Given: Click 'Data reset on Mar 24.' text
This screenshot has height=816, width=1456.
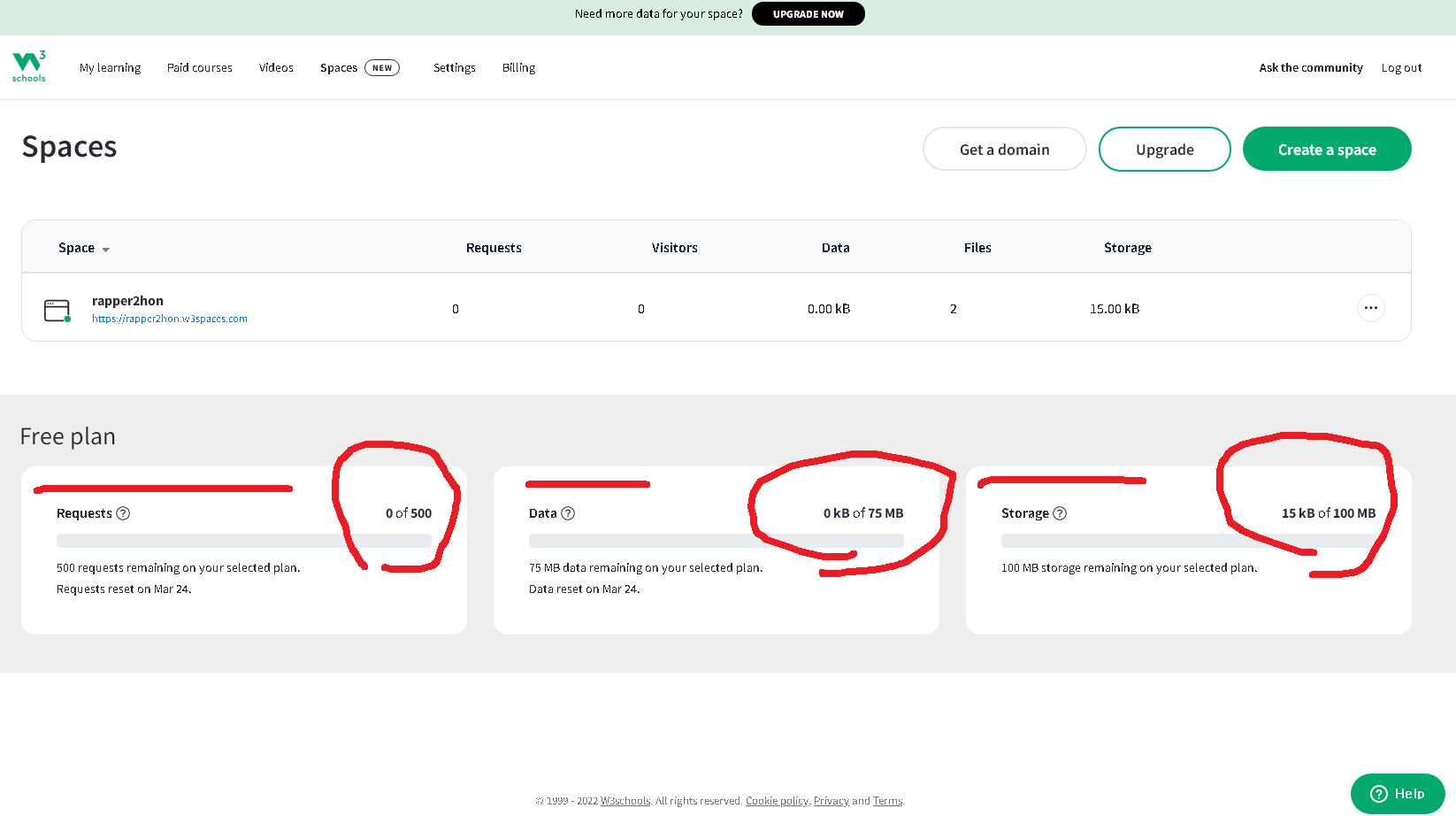Looking at the screenshot, I should click(584, 589).
